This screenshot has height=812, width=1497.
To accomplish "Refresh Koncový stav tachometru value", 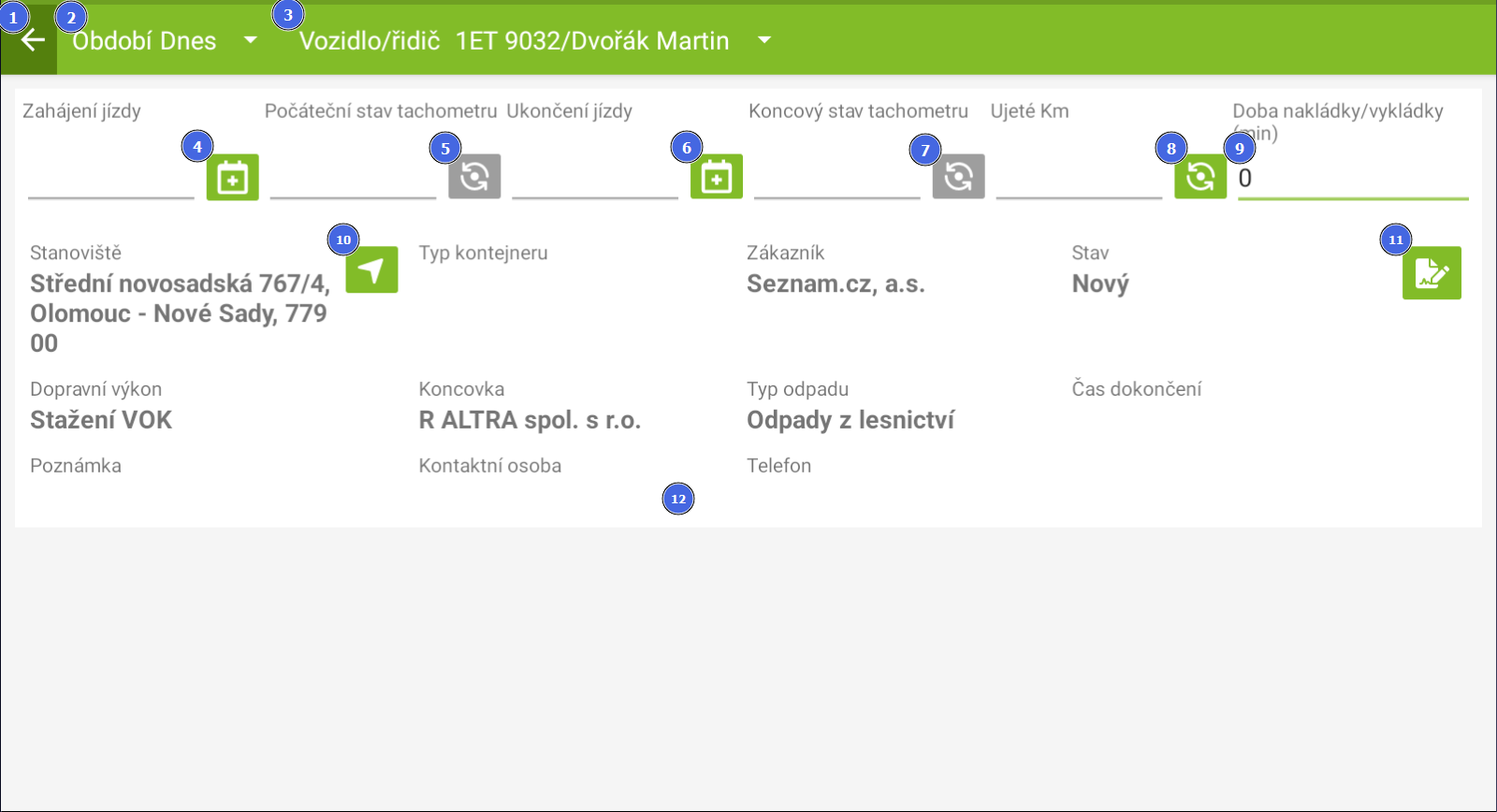I will (958, 177).
